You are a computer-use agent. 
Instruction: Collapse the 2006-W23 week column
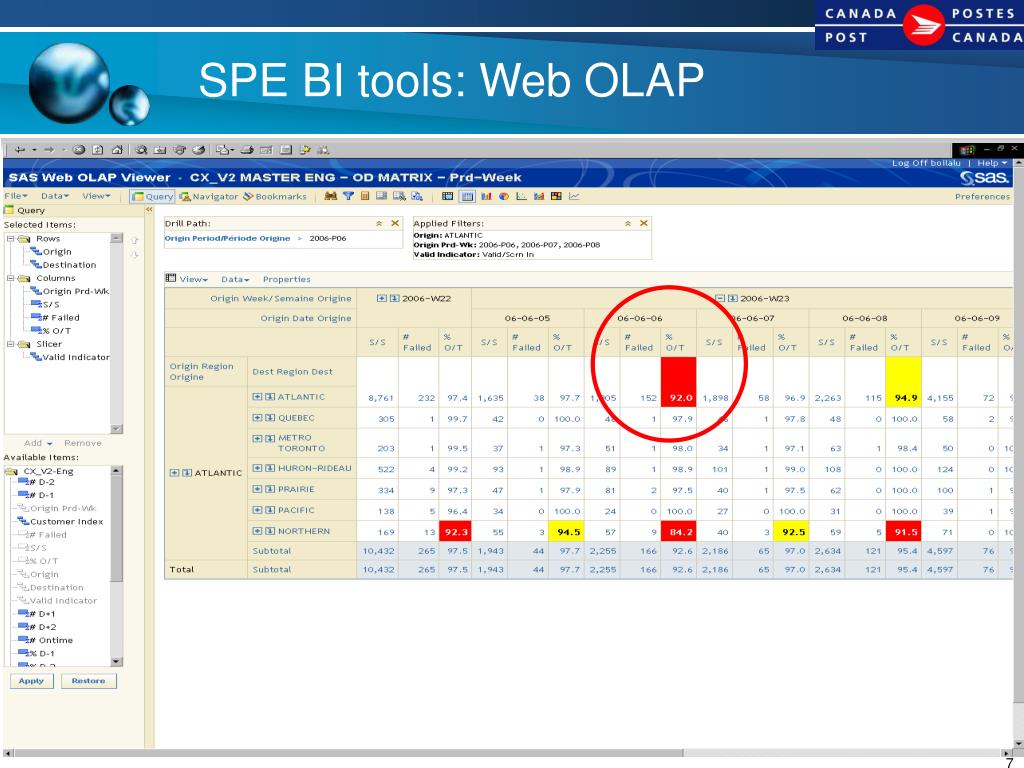[x=720, y=298]
